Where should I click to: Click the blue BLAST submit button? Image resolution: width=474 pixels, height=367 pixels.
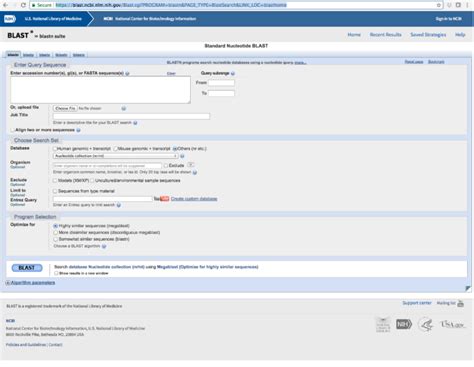pyautogui.click(x=27, y=268)
